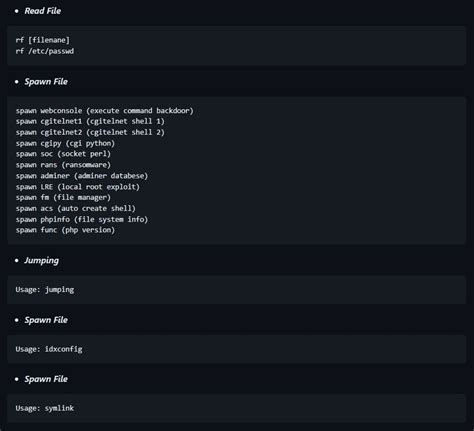Select the 'spawn webconsole' line

105,111
